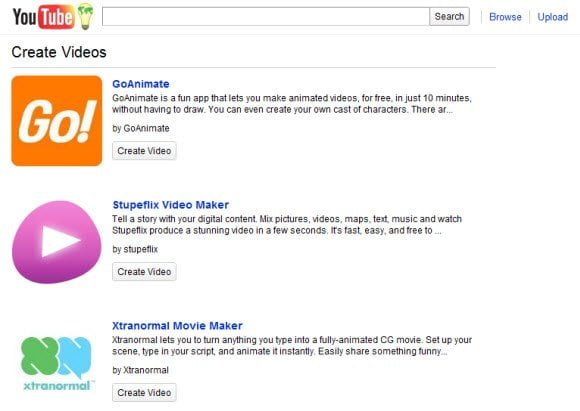Image resolution: width=580 pixels, height=411 pixels.
Task: Click the Create Videos page heading
Action: (x=59, y=52)
